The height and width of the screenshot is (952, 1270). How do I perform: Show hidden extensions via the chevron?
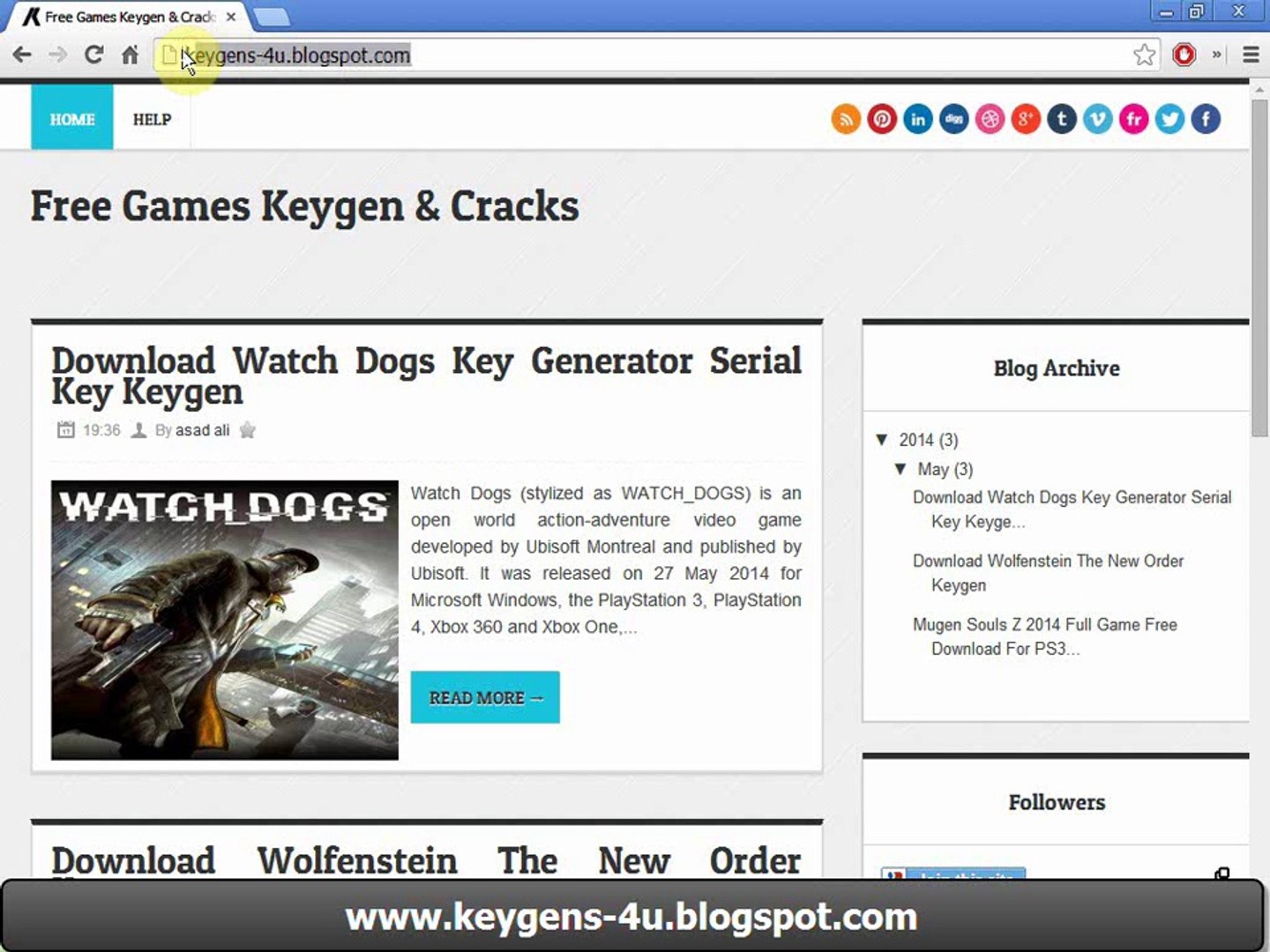(1217, 55)
